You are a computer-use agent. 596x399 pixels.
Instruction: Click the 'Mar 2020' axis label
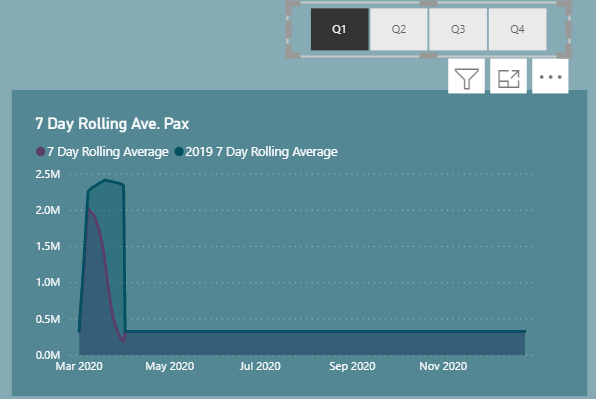pyautogui.click(x=79, y=366)
